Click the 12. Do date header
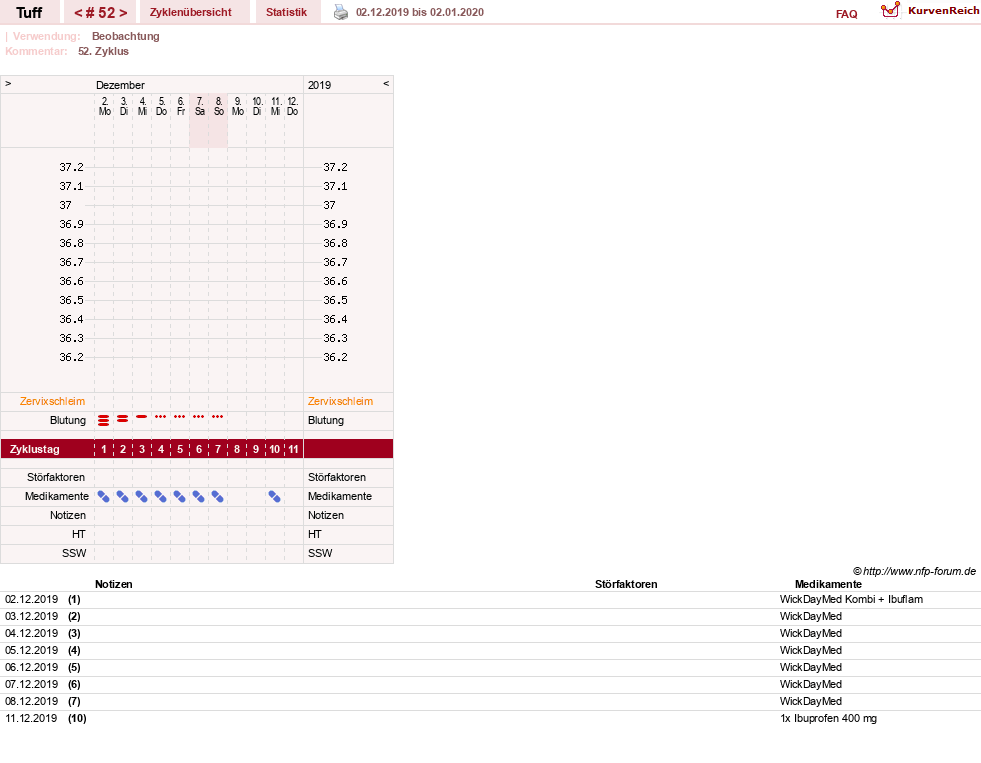 coord(293,106)
